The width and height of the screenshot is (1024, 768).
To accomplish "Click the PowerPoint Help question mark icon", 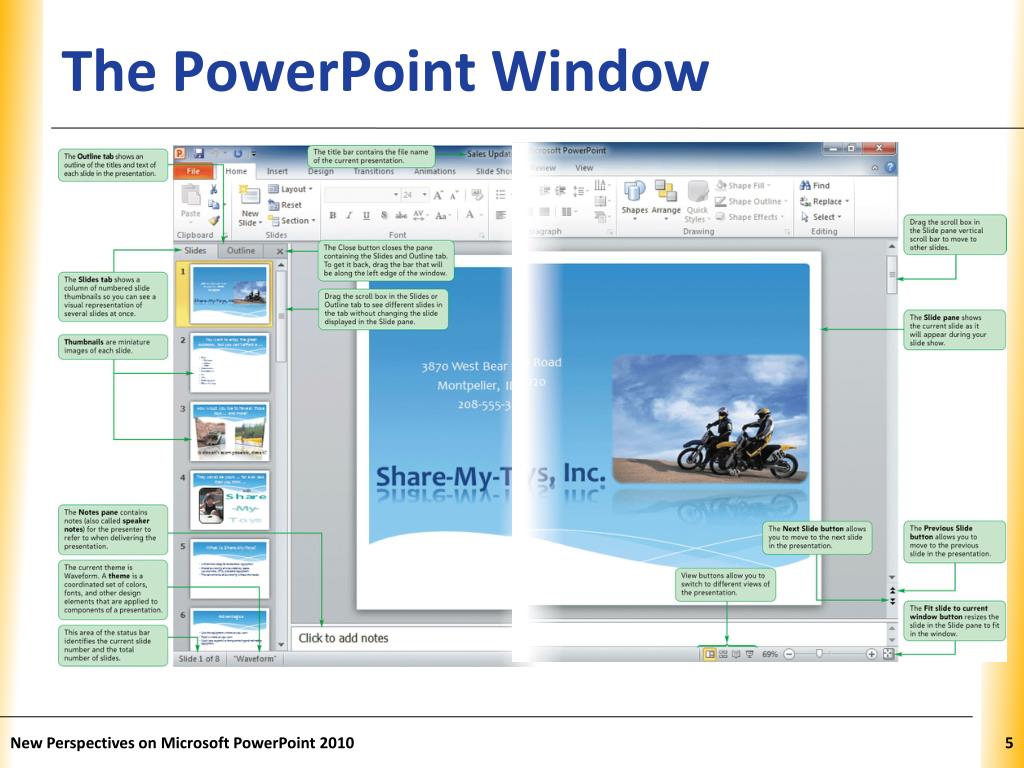I will click(x=889, y=168).
